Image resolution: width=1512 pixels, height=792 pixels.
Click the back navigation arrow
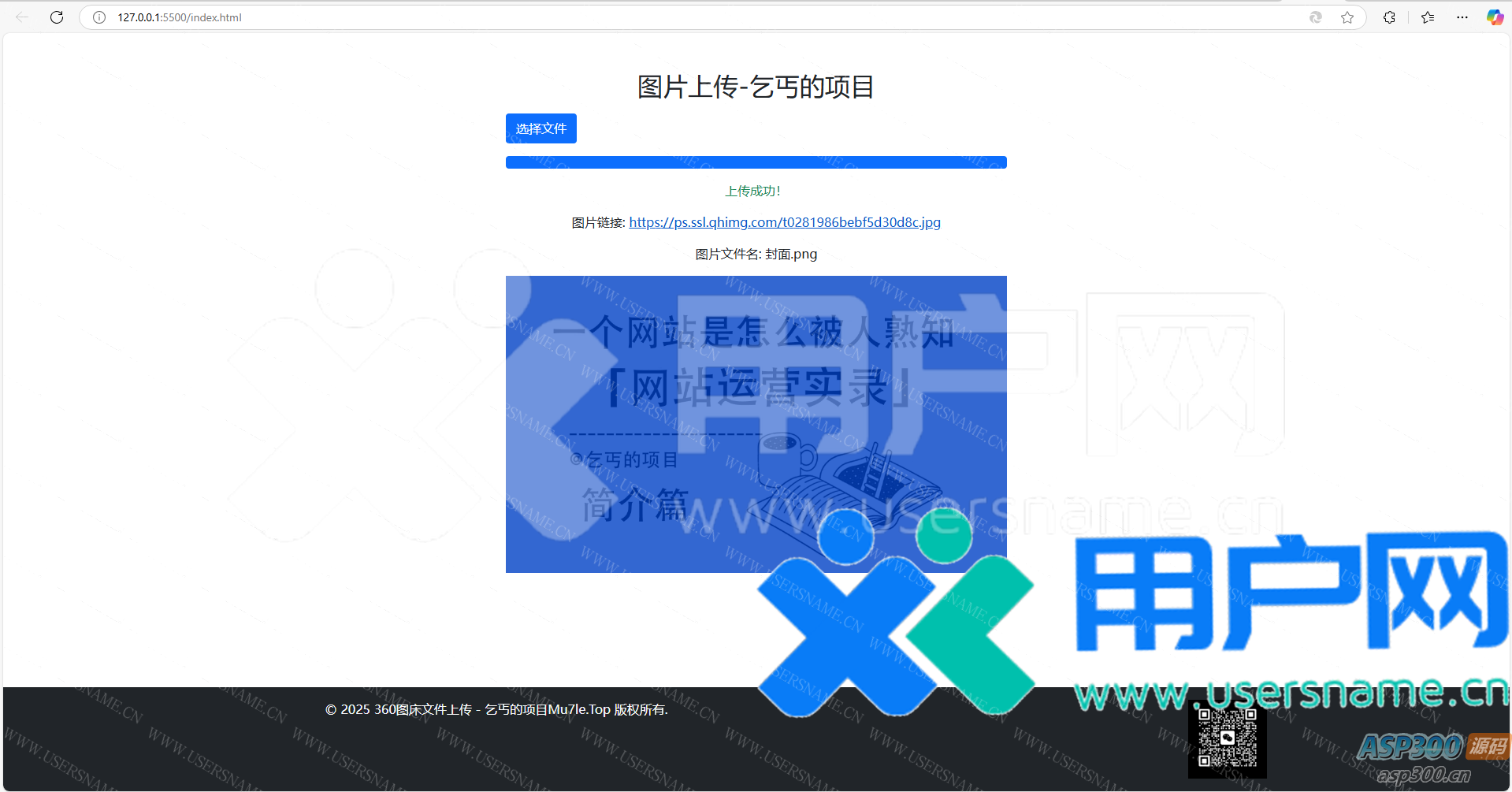[x=21, y=17]
